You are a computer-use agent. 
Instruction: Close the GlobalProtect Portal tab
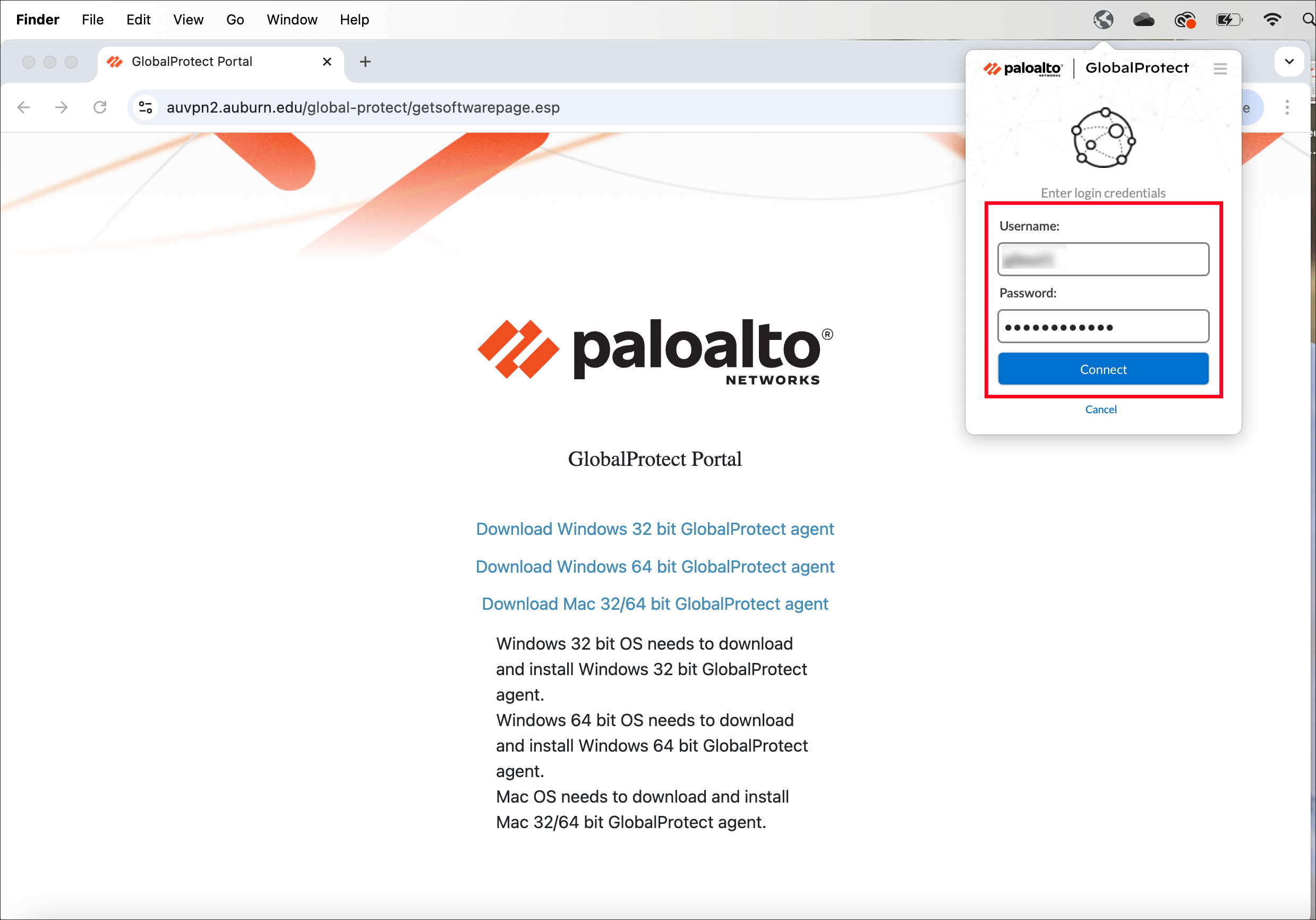click(327, 61)
